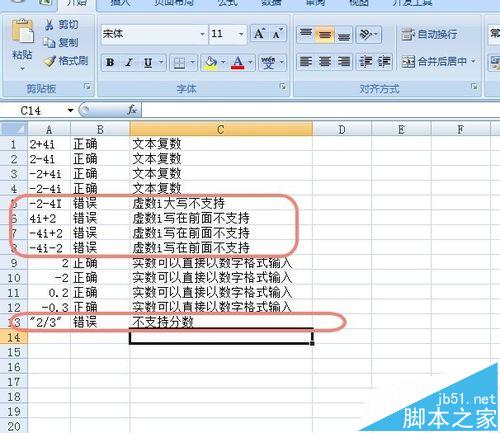The height and width of the screenshot is (433, 500).
Task: Select row 14 header
Action: click(x=14, y=337)
